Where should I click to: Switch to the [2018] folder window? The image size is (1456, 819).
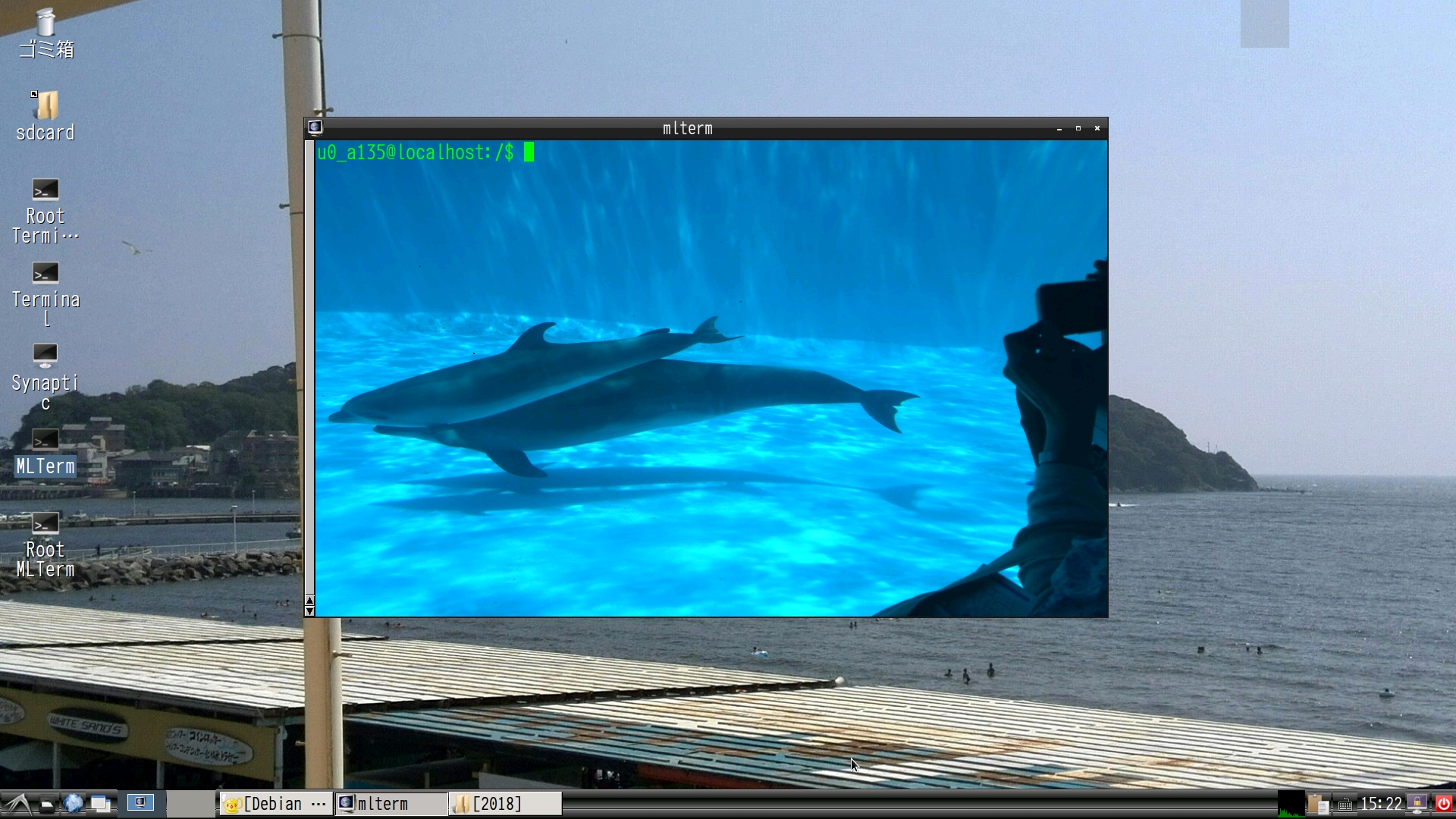tap(505, 804)
